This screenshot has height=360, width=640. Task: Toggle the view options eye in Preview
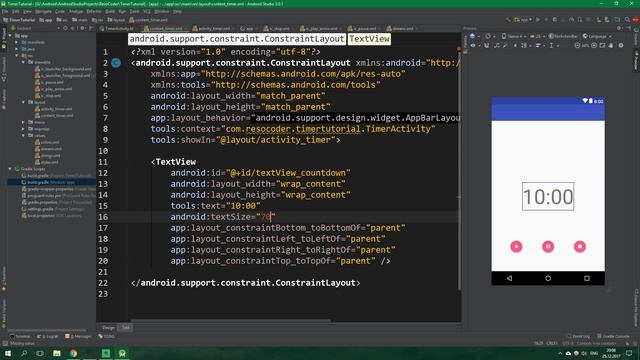[x=473, y=46]
